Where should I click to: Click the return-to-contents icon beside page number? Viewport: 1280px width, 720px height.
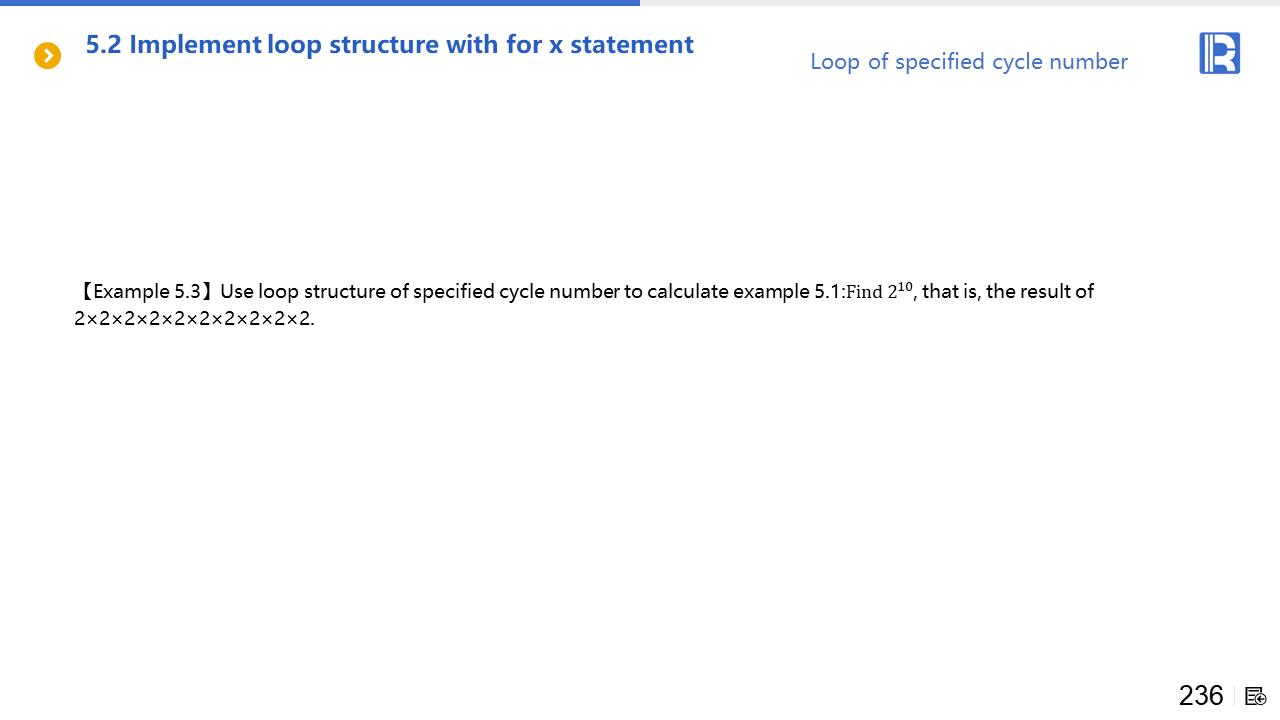tap(1256, 696)
